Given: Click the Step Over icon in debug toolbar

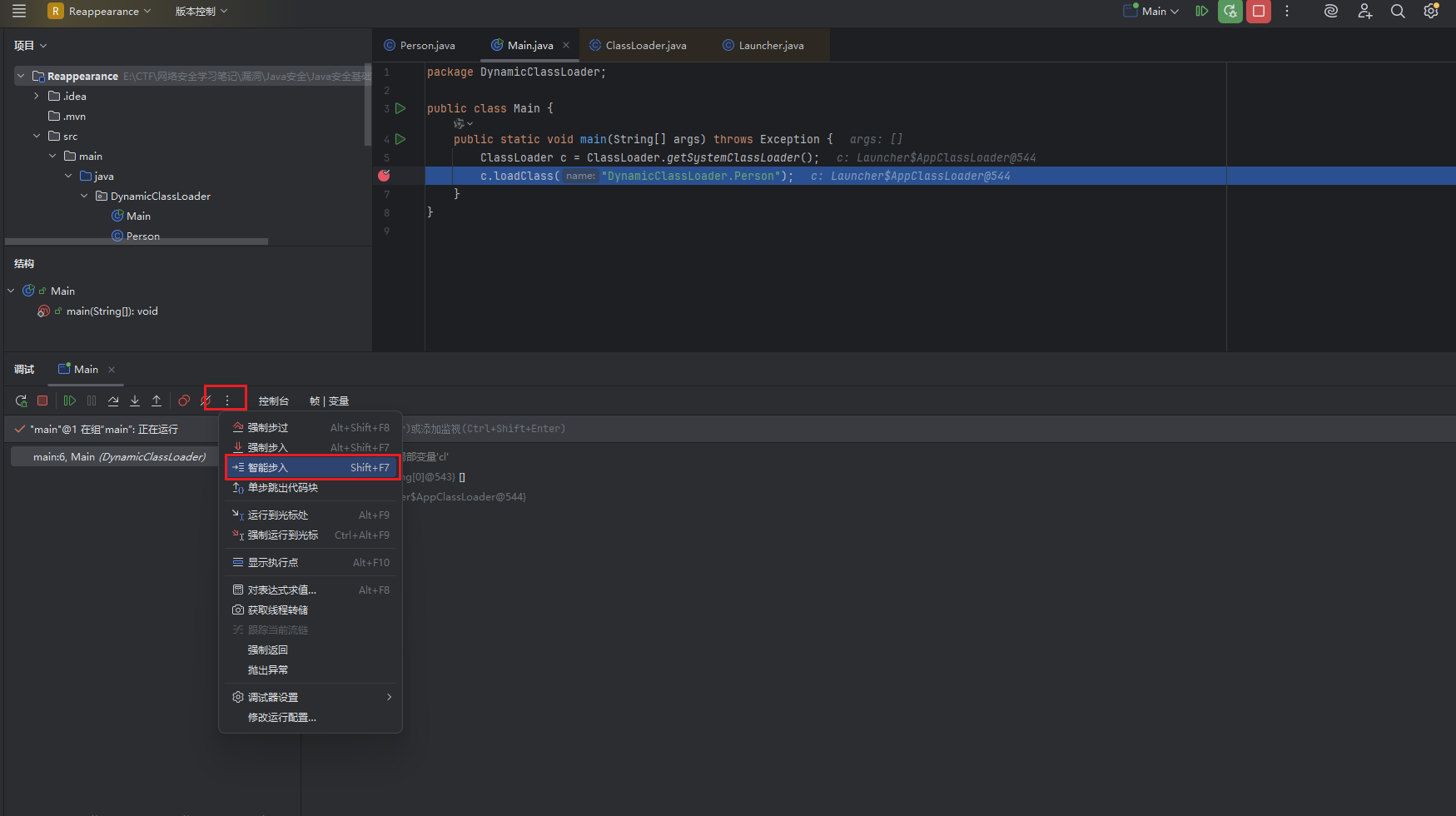Looking at the screenshot, I should coord(113,401).
